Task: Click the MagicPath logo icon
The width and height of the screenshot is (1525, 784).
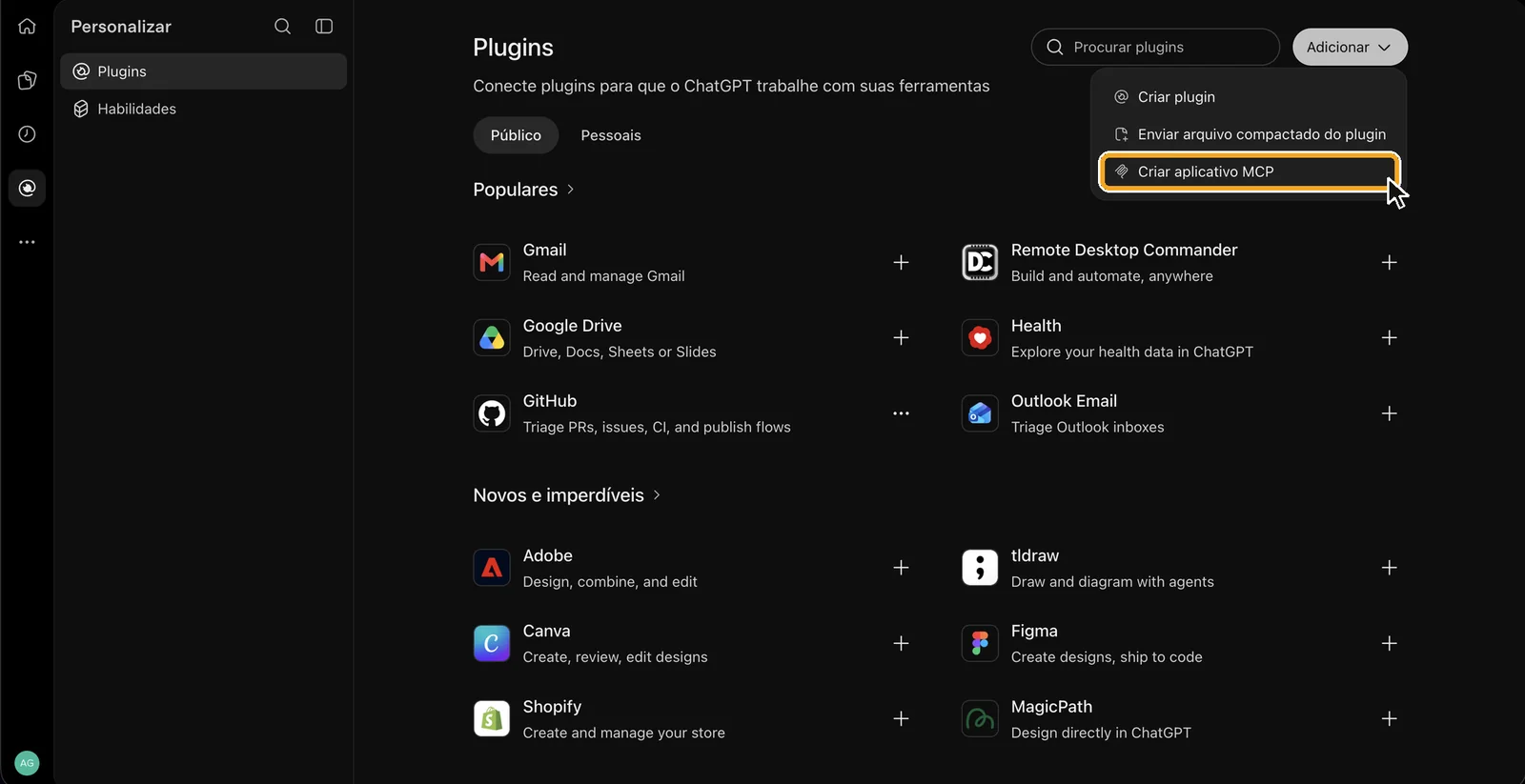Action: pos(980,718)
